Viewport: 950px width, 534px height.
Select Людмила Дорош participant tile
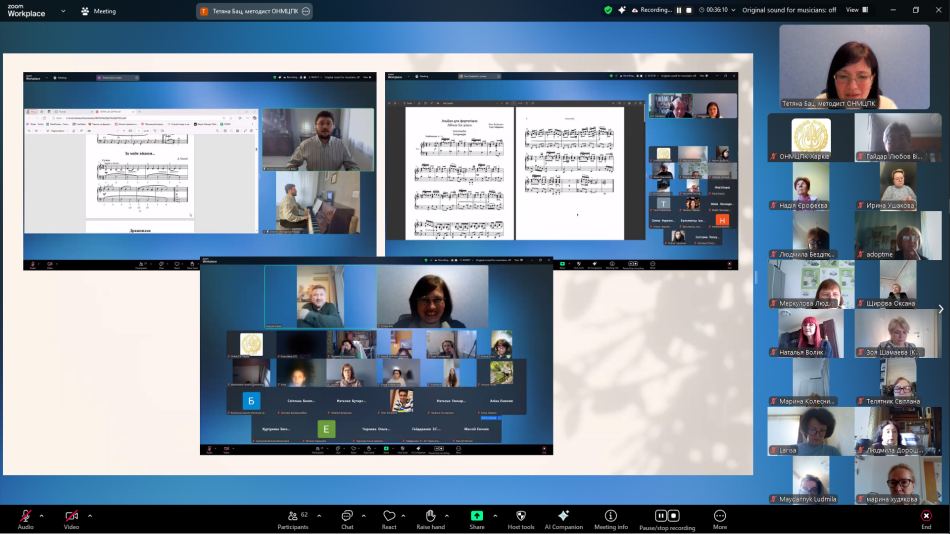(x=899, y=431)
